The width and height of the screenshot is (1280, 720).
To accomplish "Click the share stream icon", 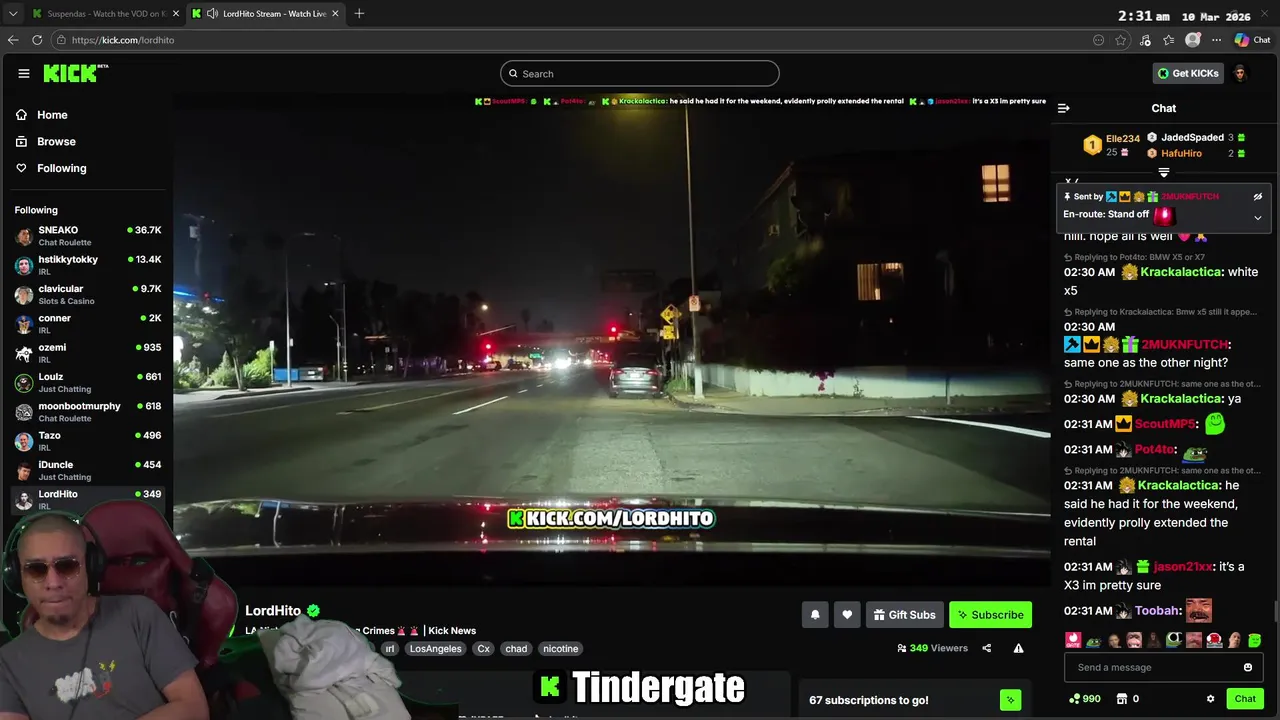I will pyautogui.click(x=986, y=648).
